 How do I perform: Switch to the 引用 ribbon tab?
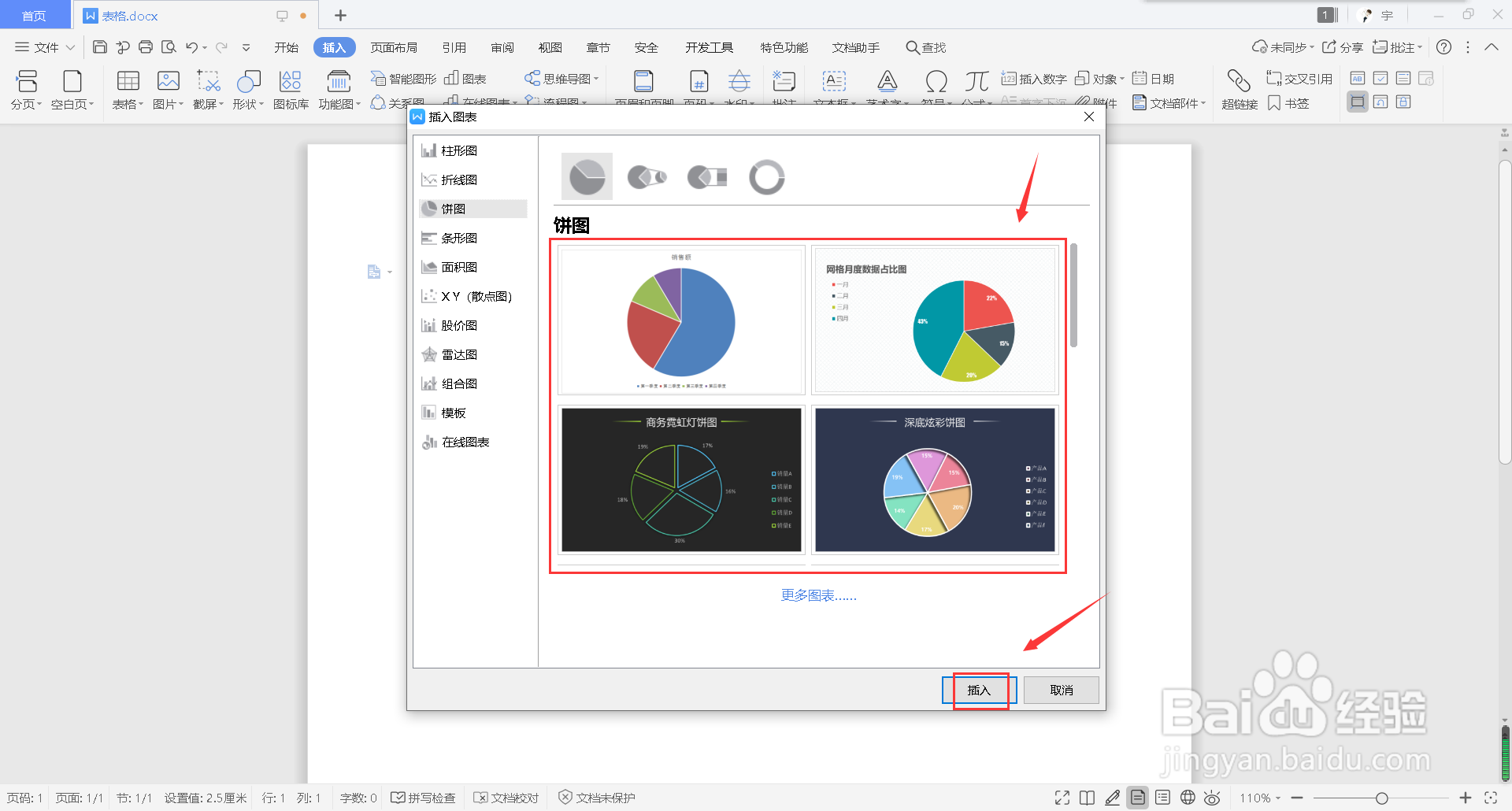(454, 47)
